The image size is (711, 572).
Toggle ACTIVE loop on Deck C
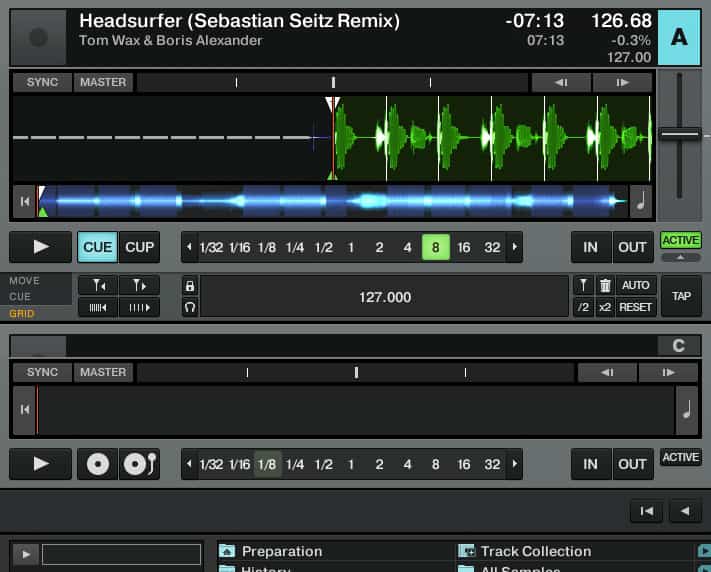coord(680,457)
